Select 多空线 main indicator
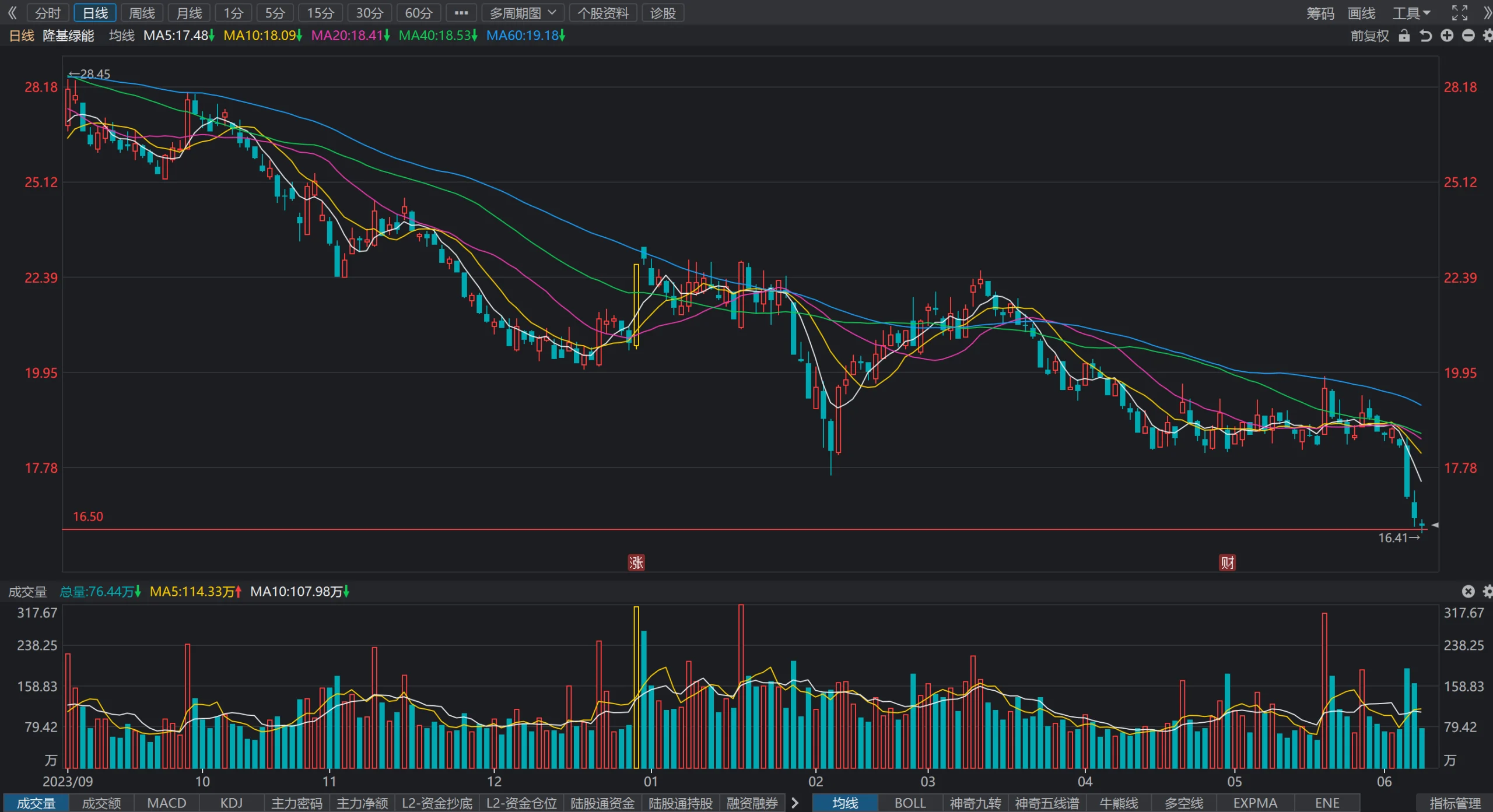 click(x=1184, y=803)
